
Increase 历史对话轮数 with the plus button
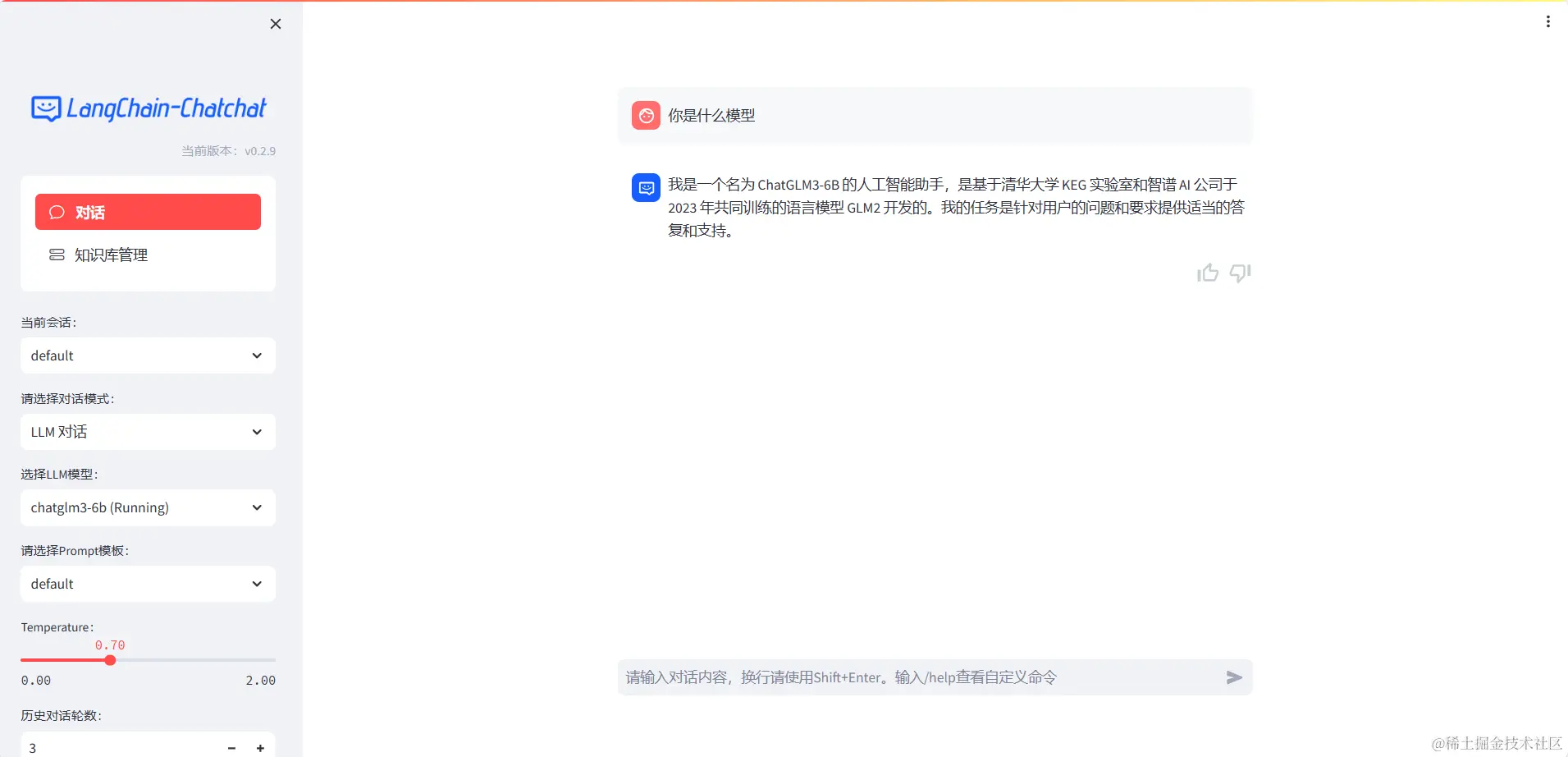260,748
